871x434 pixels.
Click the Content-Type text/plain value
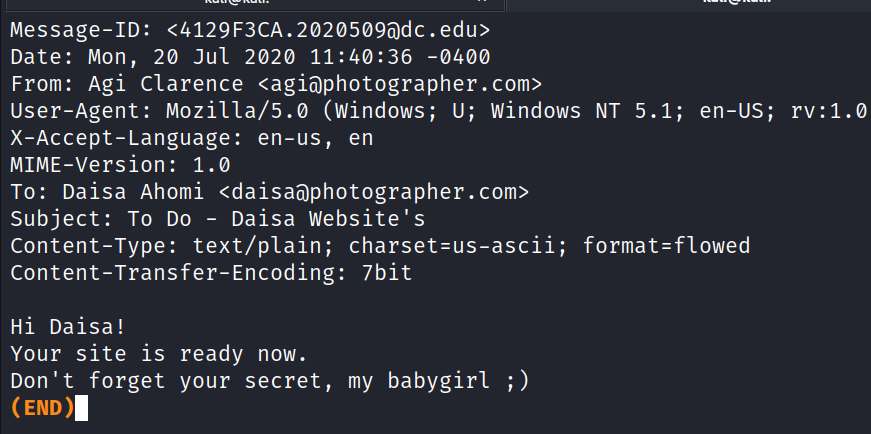pos(243,246)
